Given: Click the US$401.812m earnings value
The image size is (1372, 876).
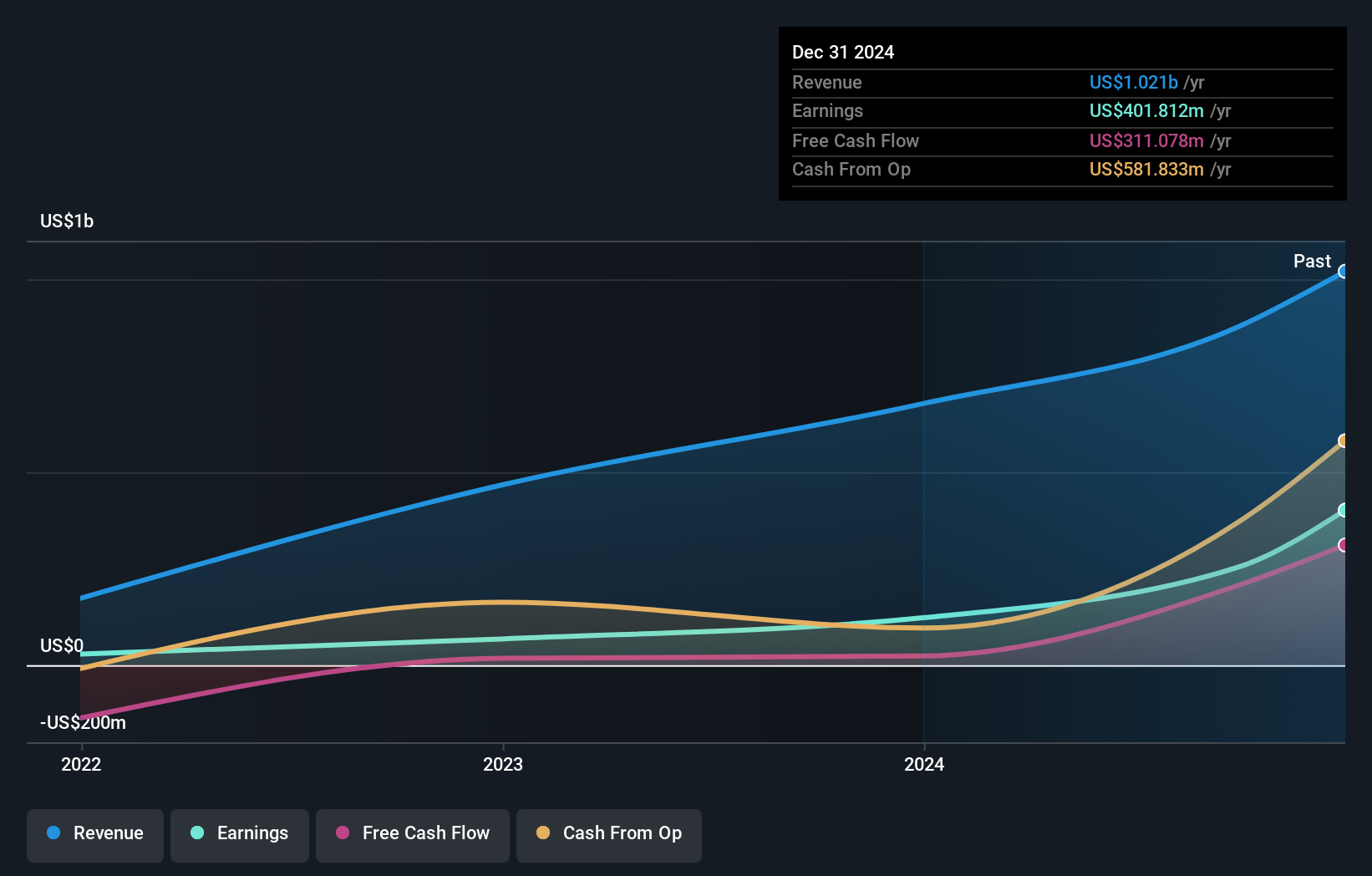Looking at the screenshot, I should click(x=1146, y=110).
